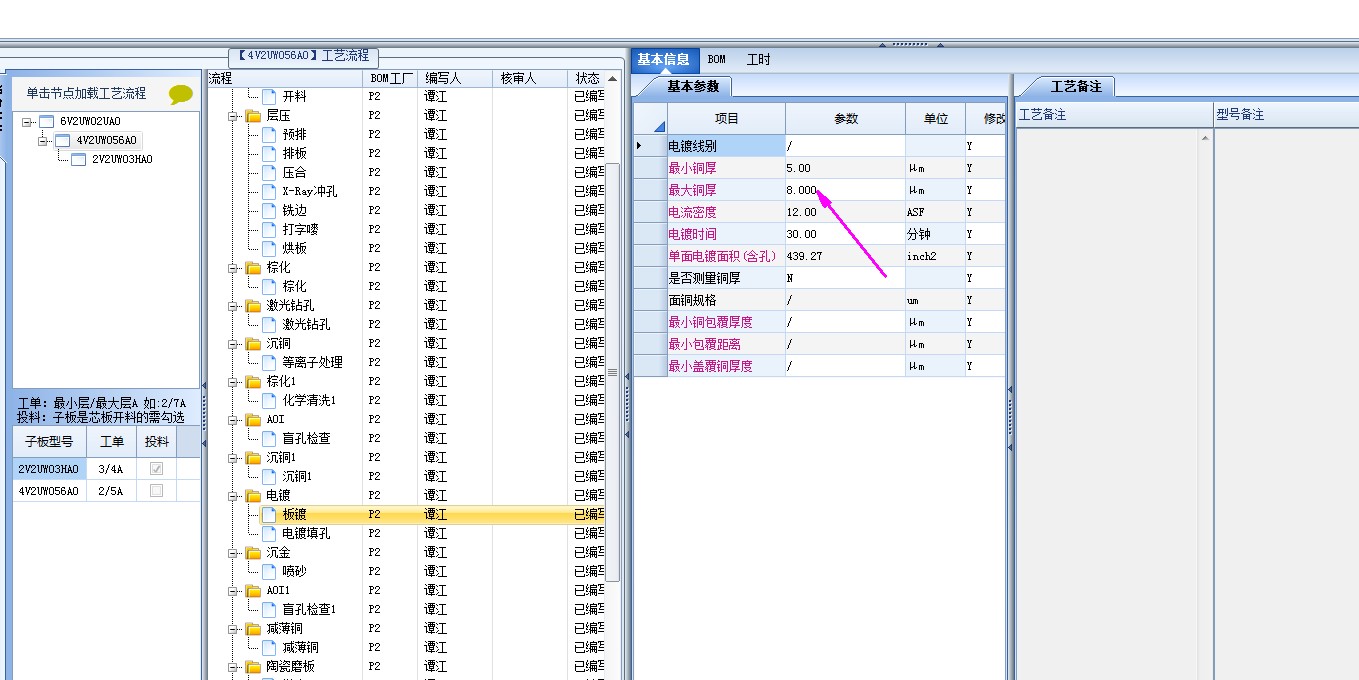Select the 盲孔检查1 process step
Viewport: 1359px width, 680px height.
point(309,610)
